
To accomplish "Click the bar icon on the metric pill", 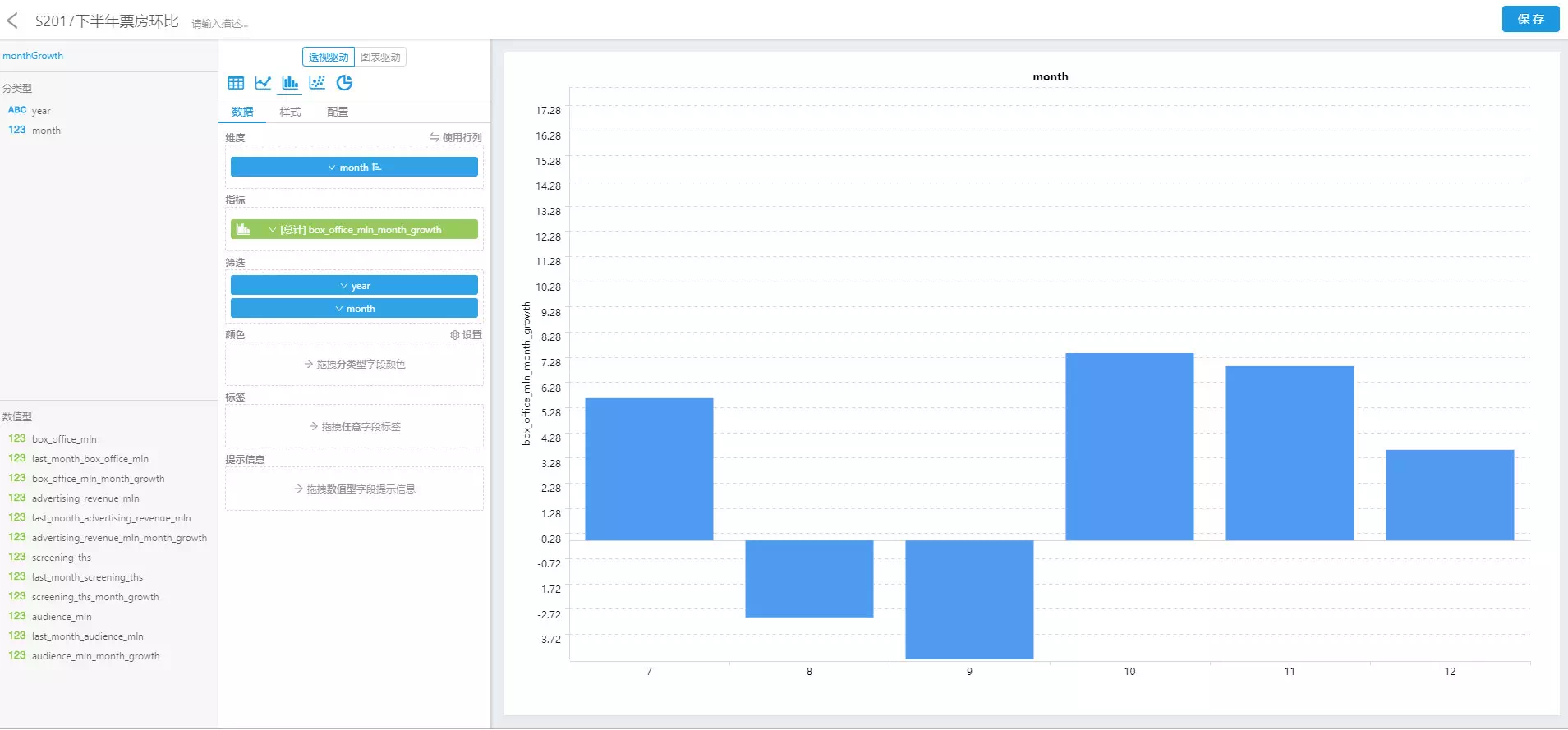I will pos(243,230).
